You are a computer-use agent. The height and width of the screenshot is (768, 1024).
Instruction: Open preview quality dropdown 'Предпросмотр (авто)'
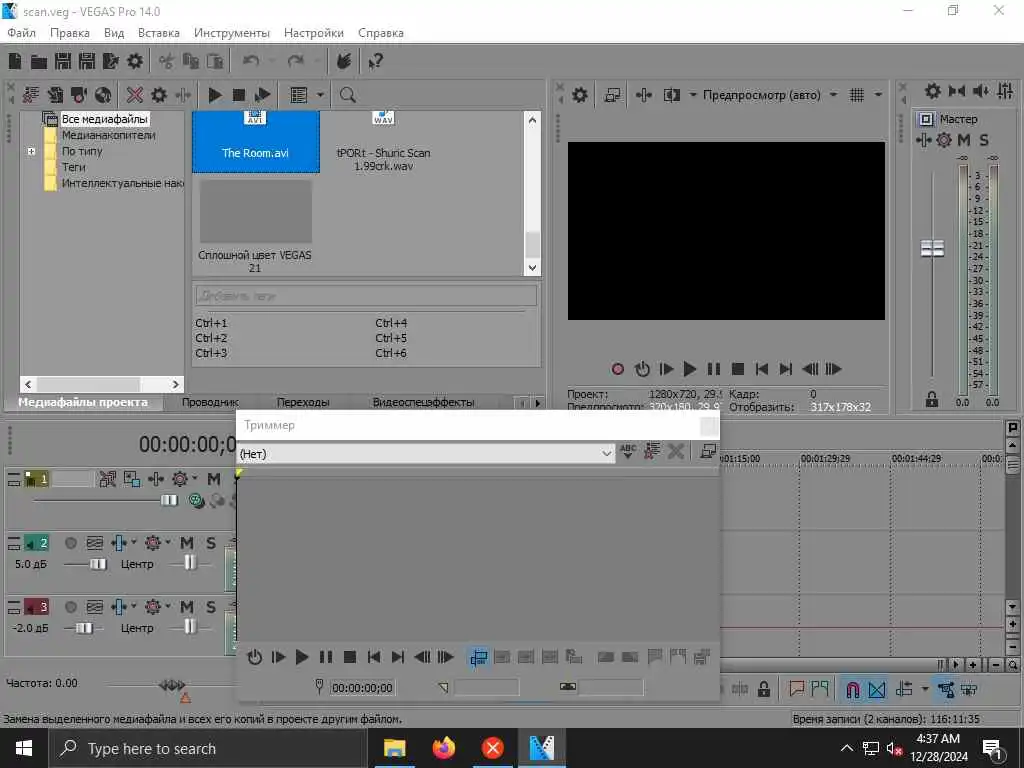[770, 95]
